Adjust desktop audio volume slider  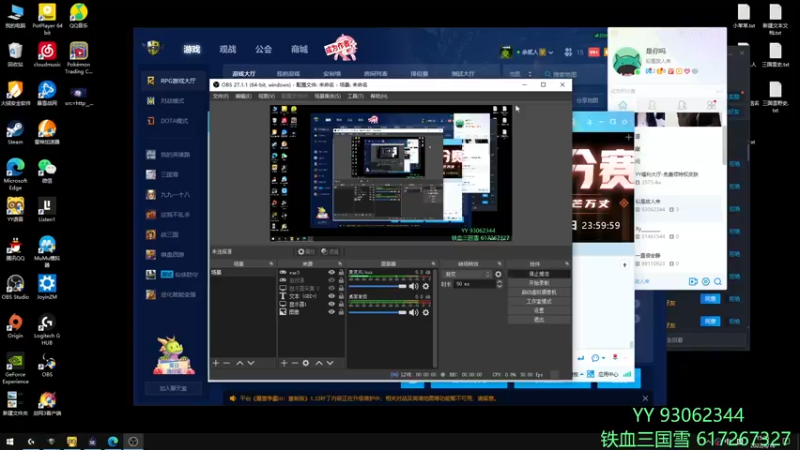pyautogui.click(x=378, y=312)
